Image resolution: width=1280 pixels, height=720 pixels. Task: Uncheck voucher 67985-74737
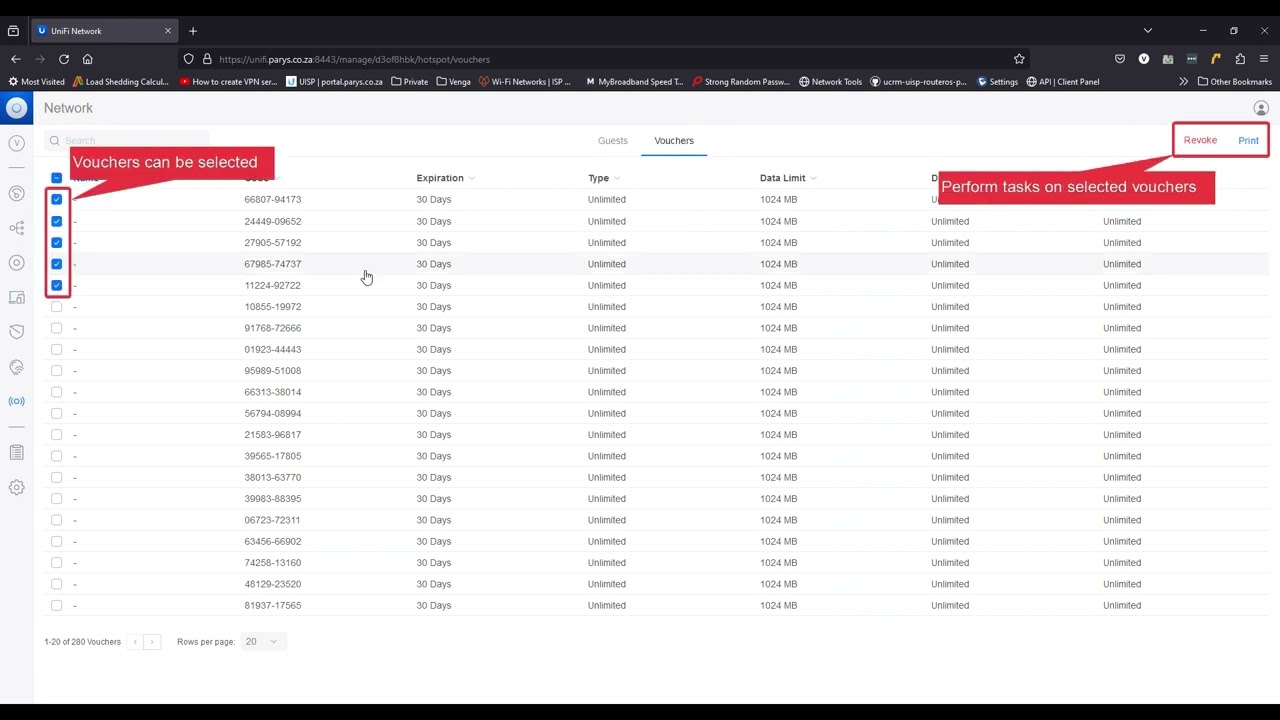pos(56,264)
